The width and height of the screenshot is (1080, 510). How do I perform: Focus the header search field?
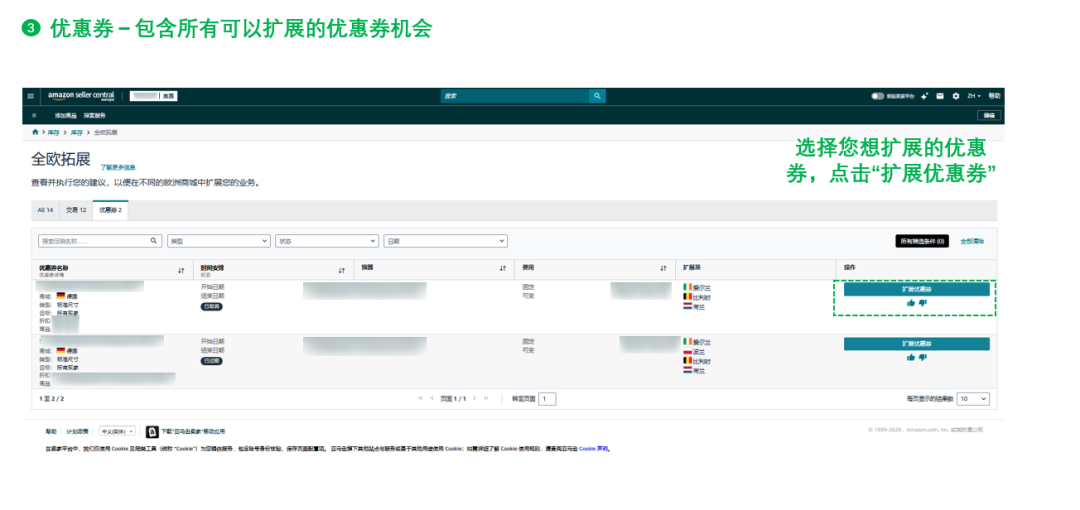[x=515, y=96]
